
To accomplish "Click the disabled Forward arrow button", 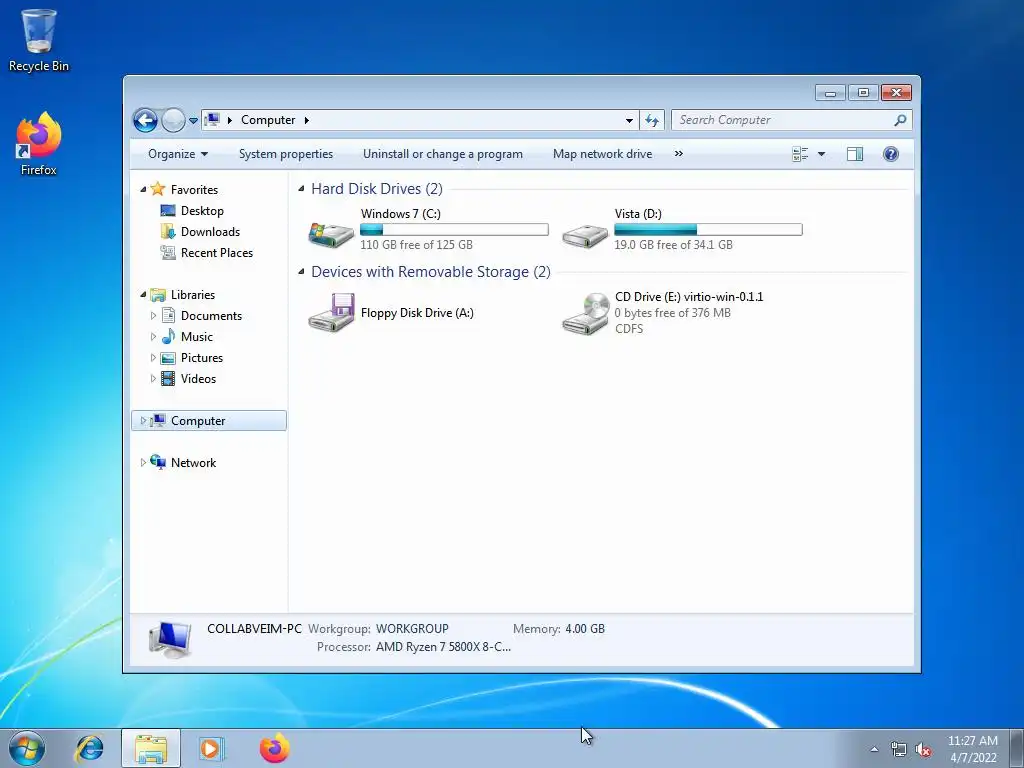I will click(173, 120).
